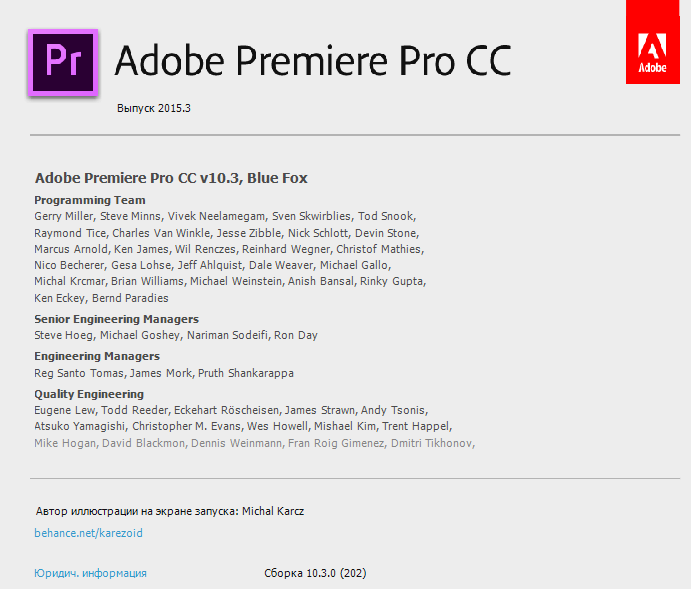Click the name 'Bernd Paradies' in the credits
This screenshot has width=691, height=589.
click(x=130, y=298)
